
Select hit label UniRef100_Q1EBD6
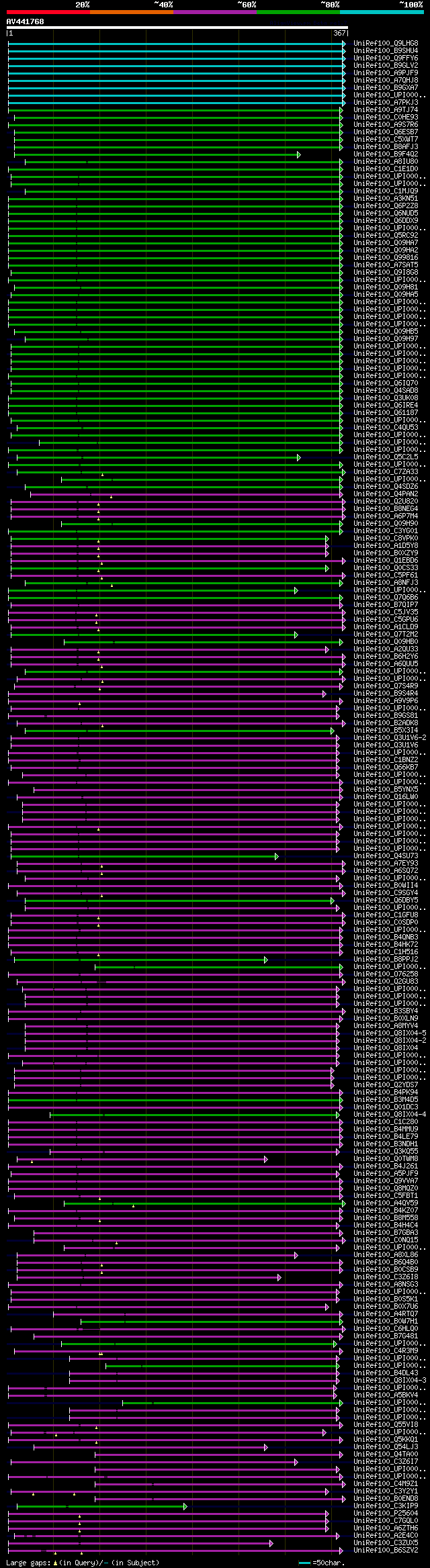point(386,561)
